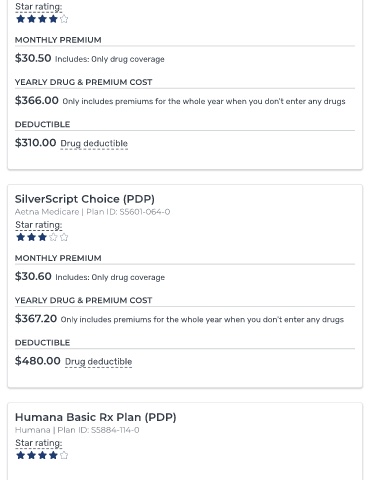Click the $366.00 yearly cost amount
This screenshot has height=480, width=370.
[37, 100]
